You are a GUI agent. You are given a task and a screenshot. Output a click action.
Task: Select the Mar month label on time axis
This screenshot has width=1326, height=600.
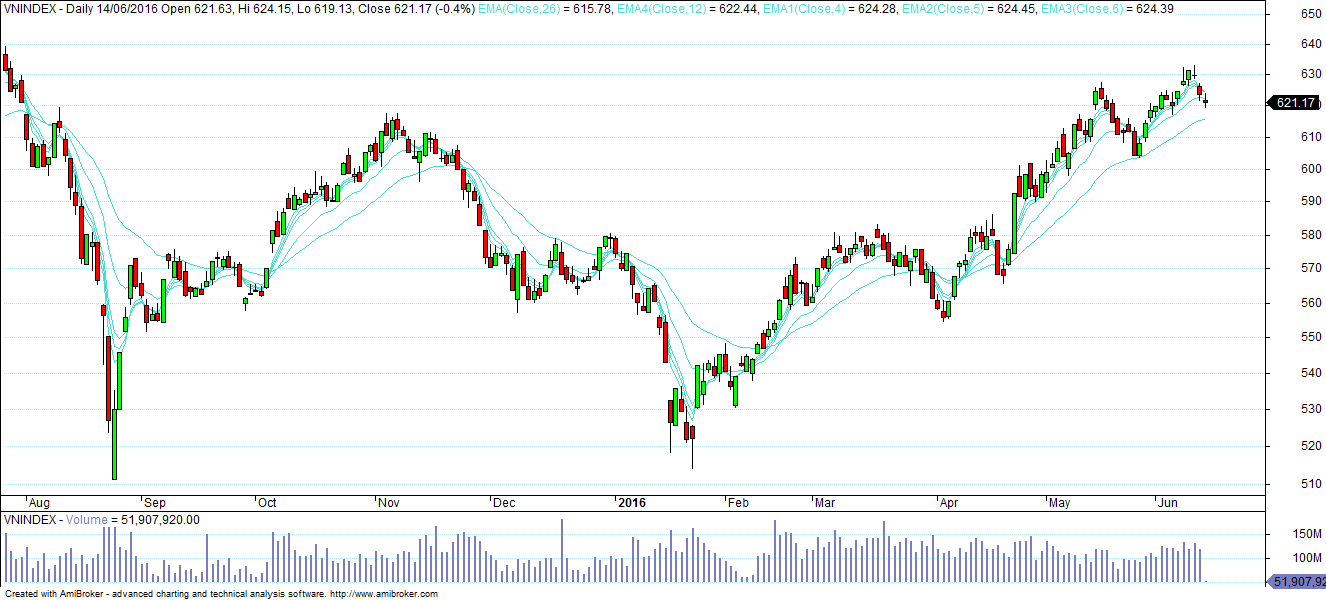click(x=824, y=503)
